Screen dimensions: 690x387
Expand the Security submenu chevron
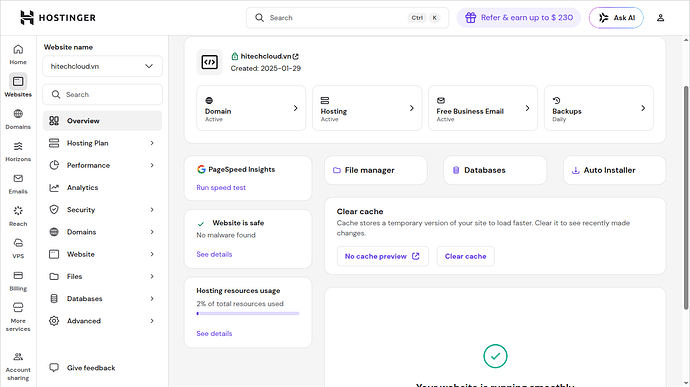152,210
